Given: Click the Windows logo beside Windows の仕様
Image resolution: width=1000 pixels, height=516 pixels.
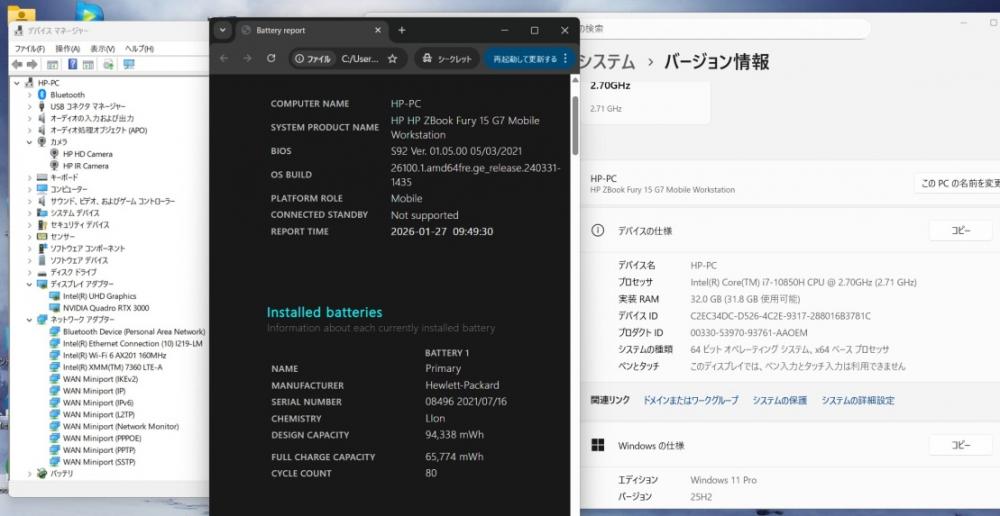Looking at the screenshot, I should click(x=598, y=445).
